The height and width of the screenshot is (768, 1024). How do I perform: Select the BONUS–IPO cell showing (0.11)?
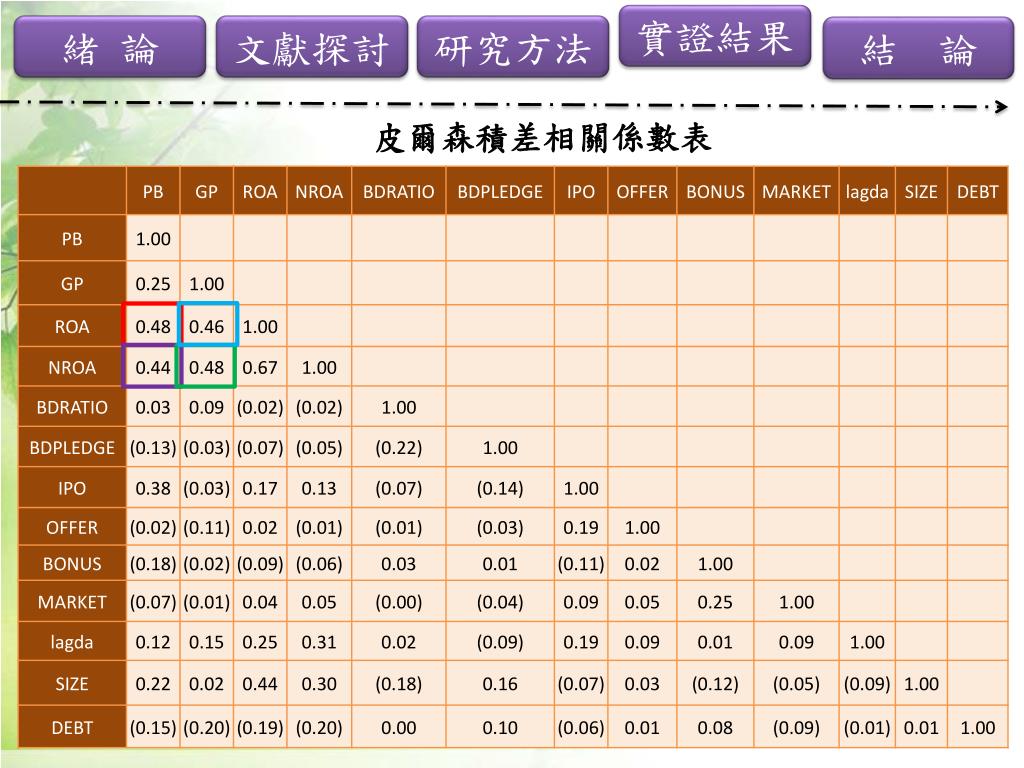click(581, 564)
